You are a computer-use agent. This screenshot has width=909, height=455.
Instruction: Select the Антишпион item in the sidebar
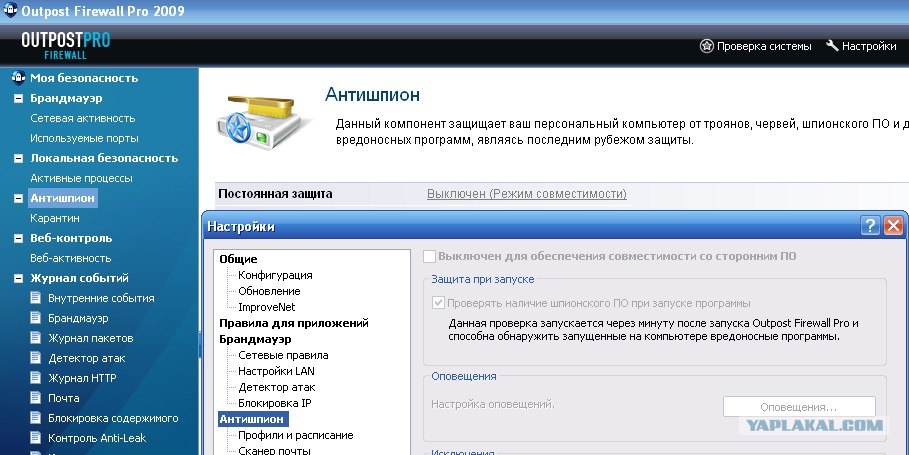click(63, 198)
